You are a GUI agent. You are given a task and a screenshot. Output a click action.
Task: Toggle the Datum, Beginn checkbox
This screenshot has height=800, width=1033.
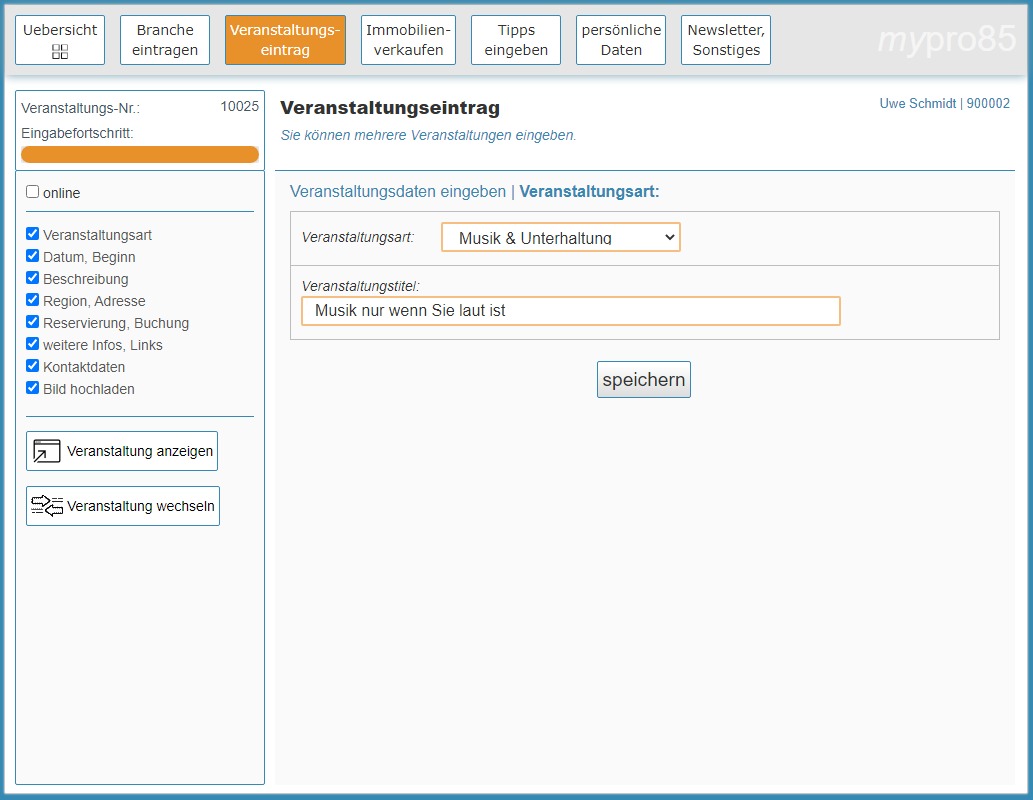33,256
